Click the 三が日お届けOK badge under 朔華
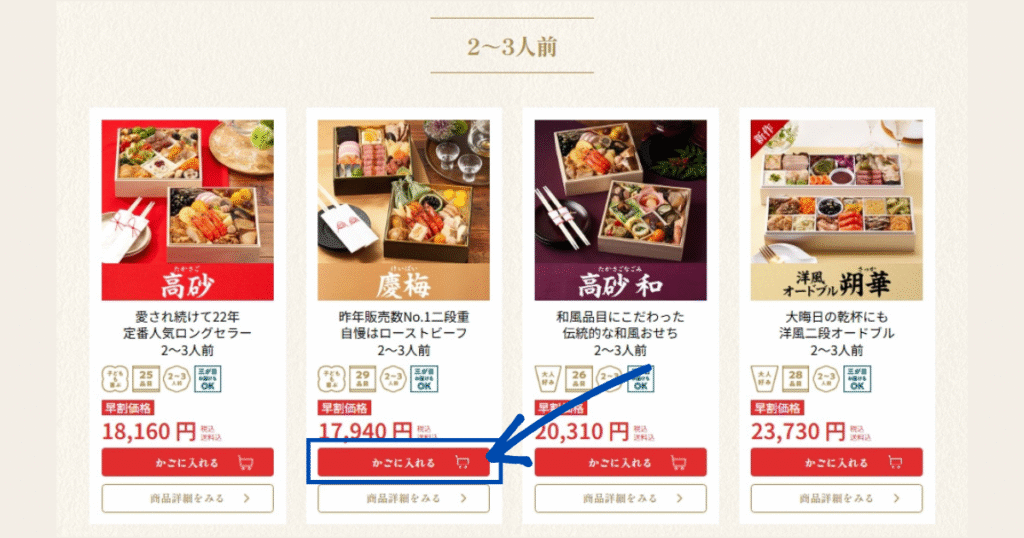Image resolution: width=1024 pixels, height=538 pixels. coord(857,379)
